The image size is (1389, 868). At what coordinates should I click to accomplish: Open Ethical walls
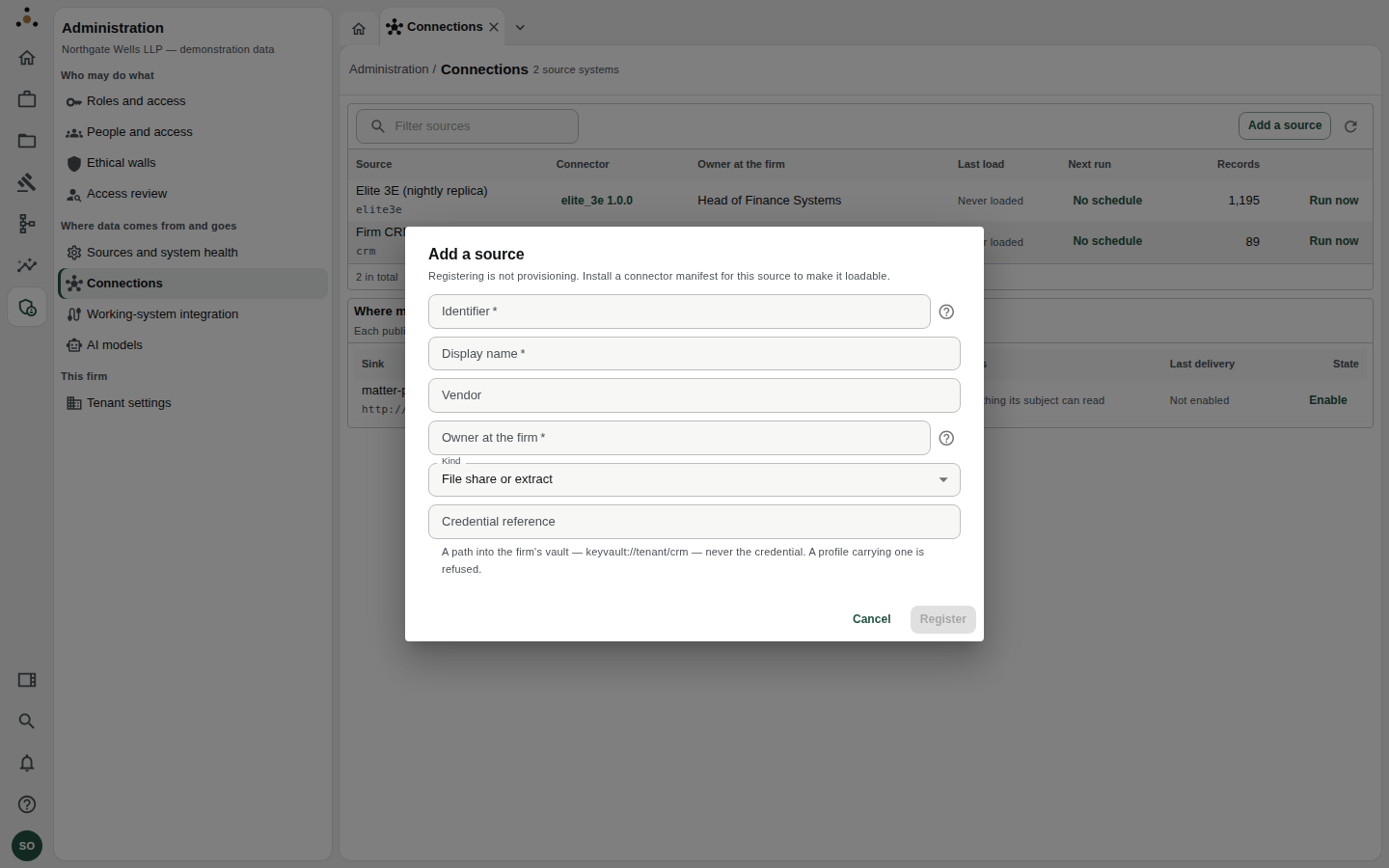(x=193, y=163)
